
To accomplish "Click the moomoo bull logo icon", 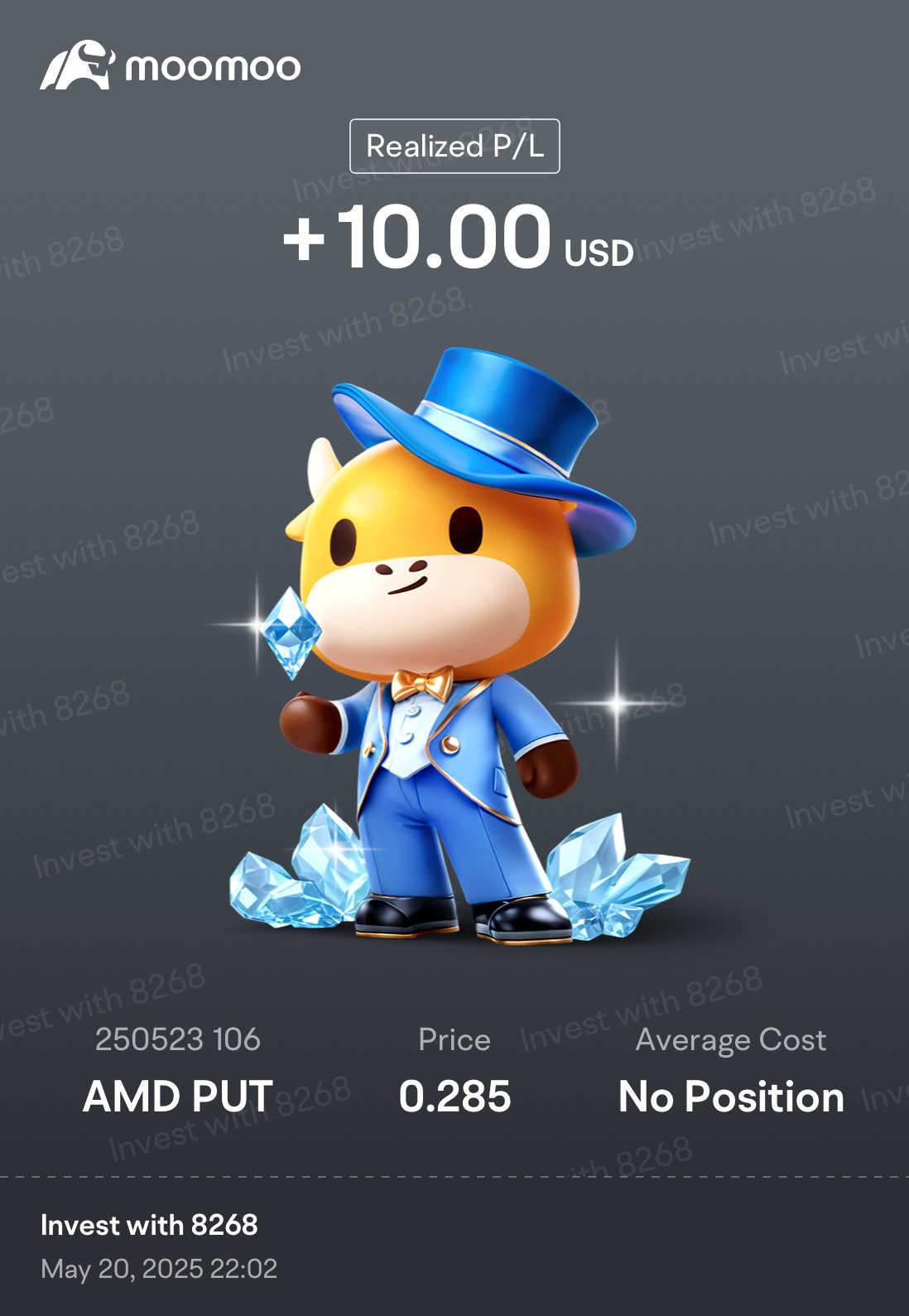I will click(x=76, y=65).
